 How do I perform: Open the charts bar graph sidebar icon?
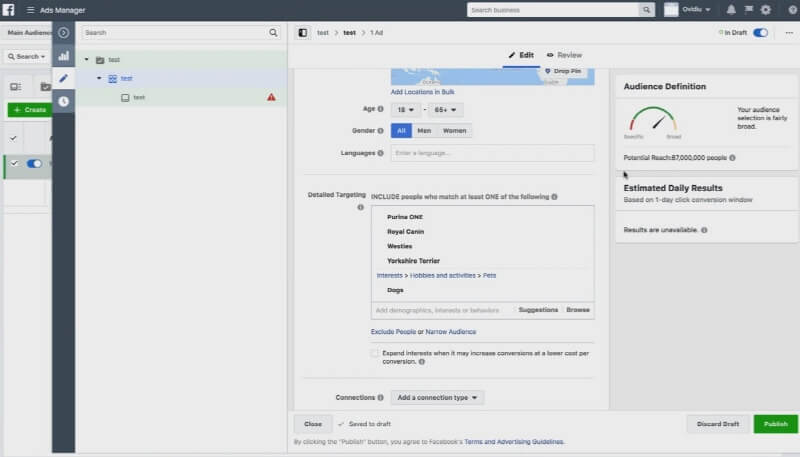pos(63,56)
